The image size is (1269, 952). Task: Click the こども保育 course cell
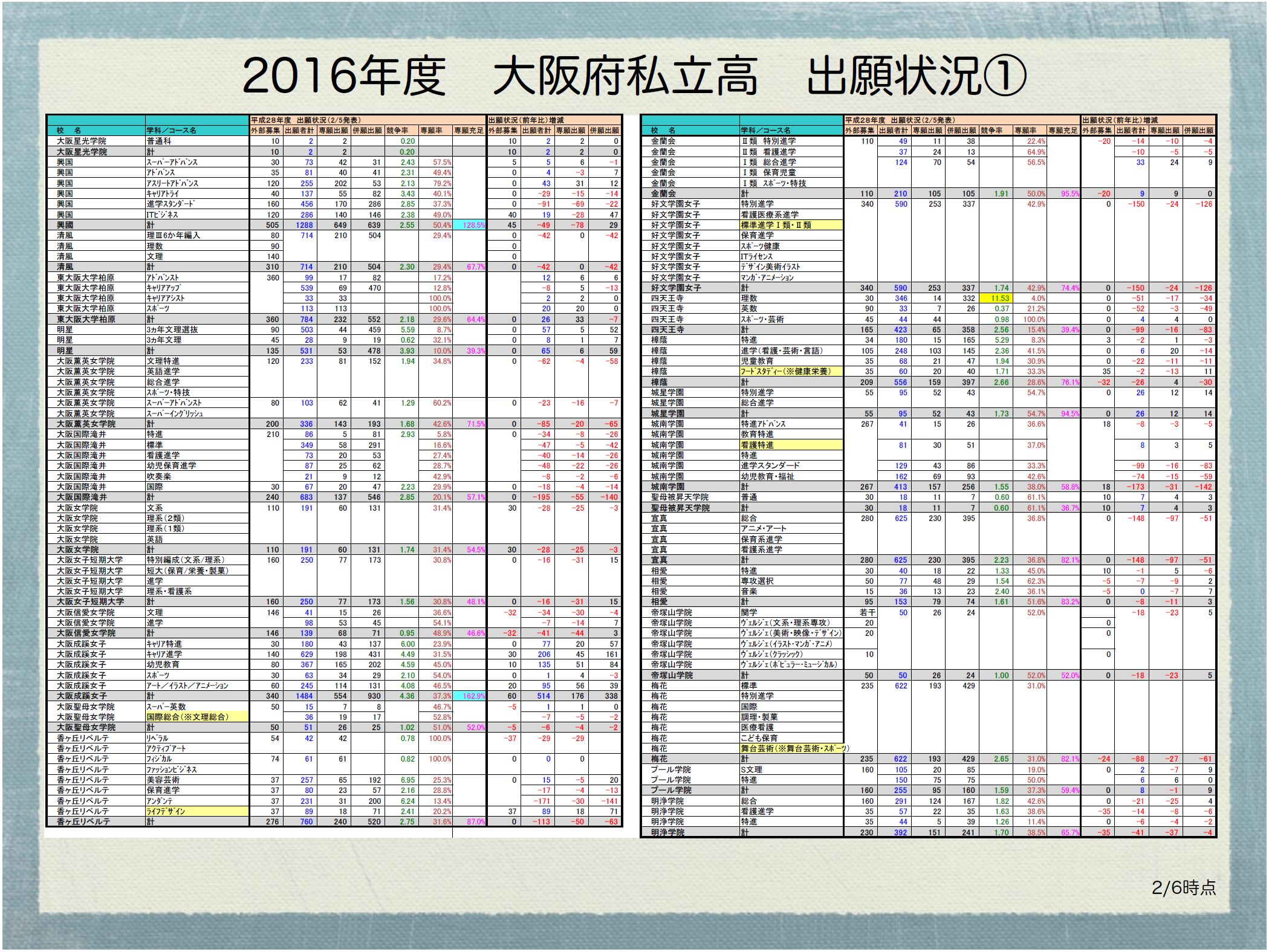tap(791, 738)
